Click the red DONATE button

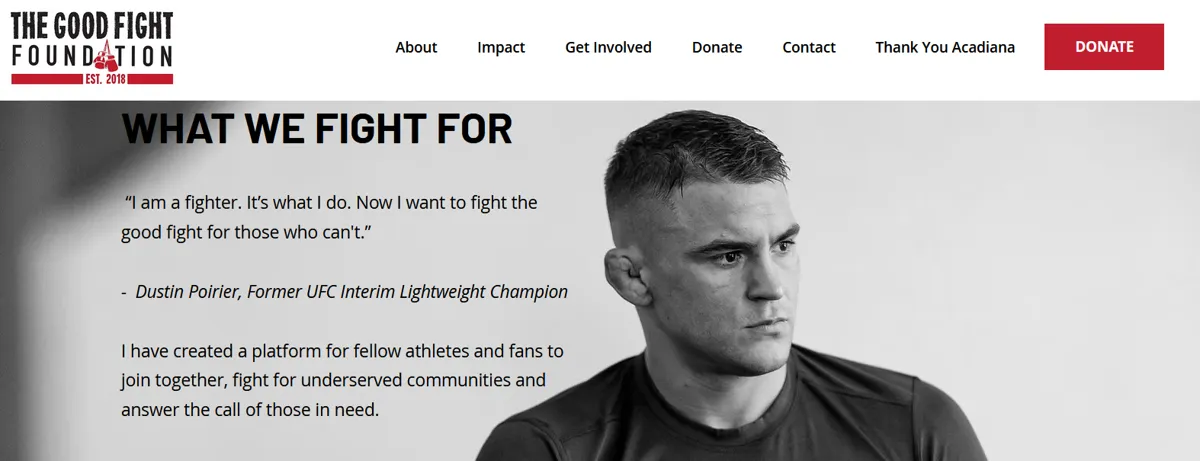click(1104, 47)
